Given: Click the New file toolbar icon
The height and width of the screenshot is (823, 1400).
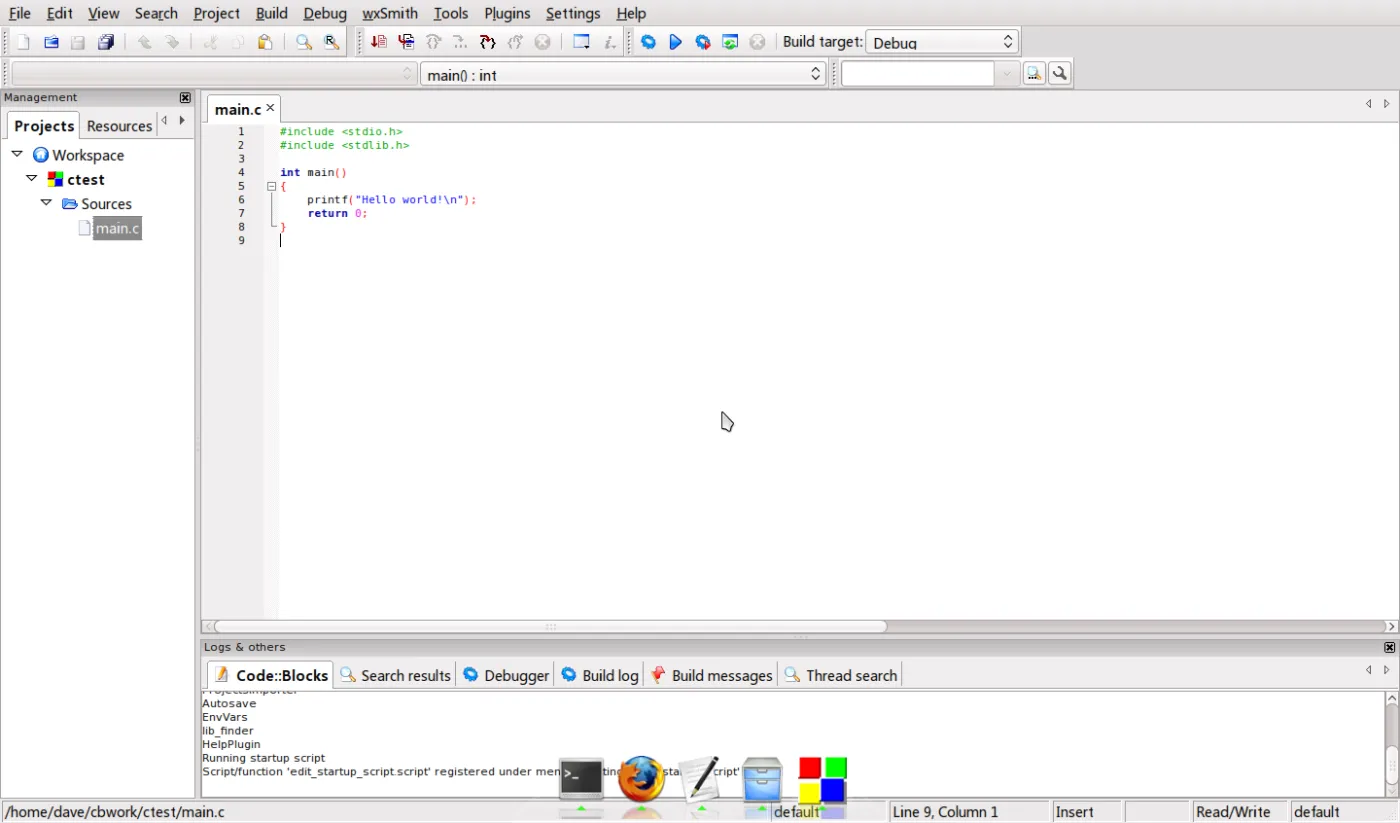Looking at the screenshot, I should click(24, 42).
